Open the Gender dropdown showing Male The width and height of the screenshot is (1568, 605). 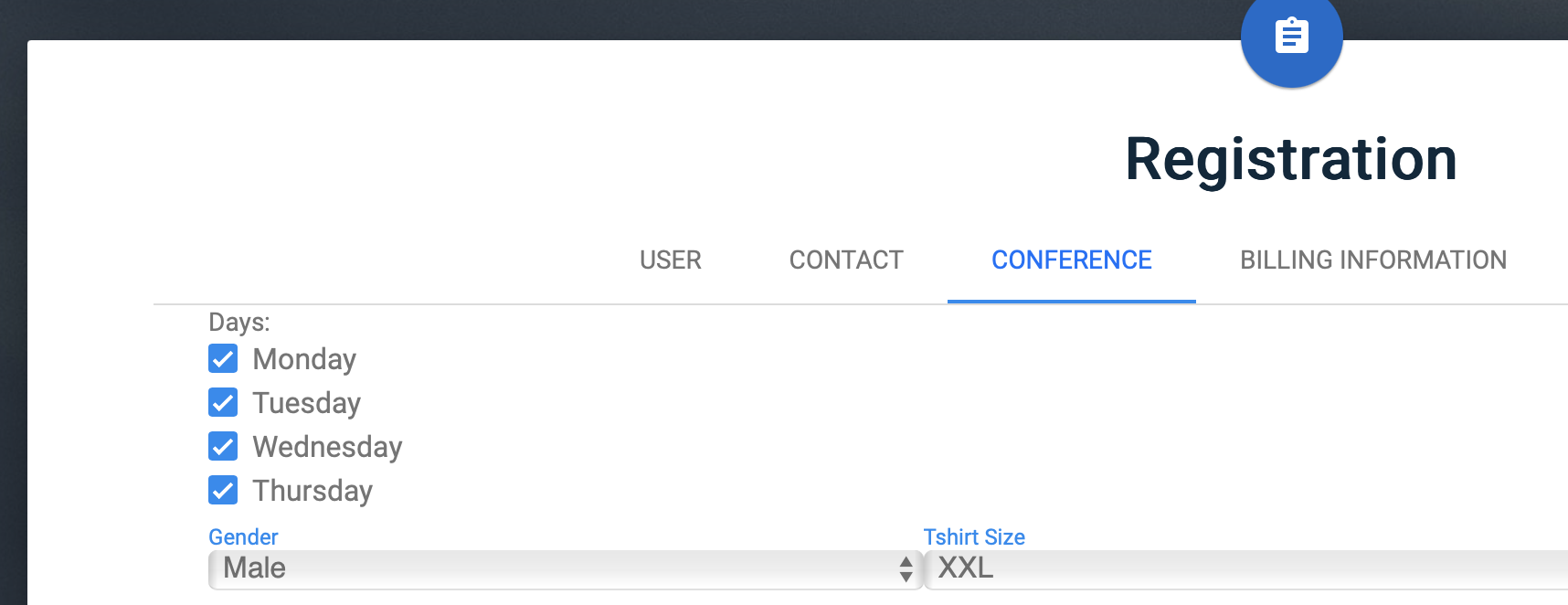pos(566,569)
